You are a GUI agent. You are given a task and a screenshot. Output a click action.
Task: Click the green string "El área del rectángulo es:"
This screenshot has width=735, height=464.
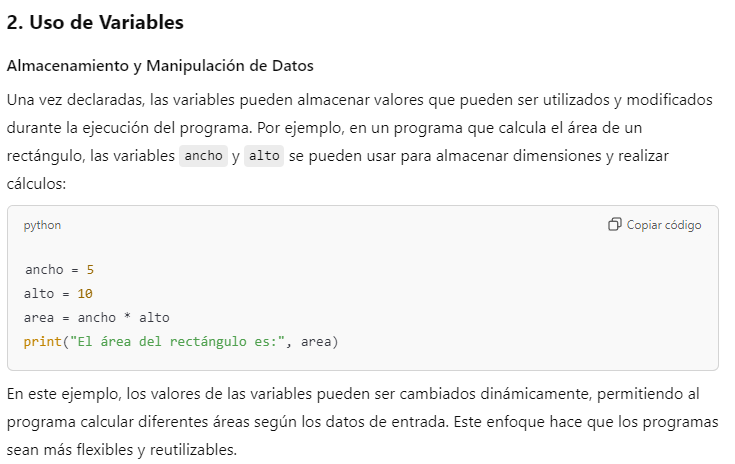[177, 342]
